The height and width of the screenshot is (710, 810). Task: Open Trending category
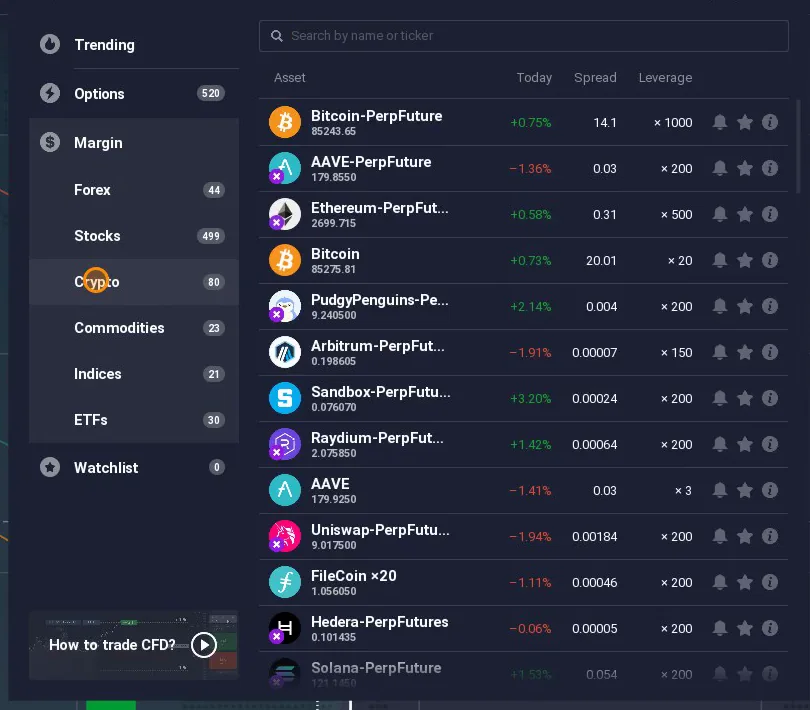click(x=134, y=45)
